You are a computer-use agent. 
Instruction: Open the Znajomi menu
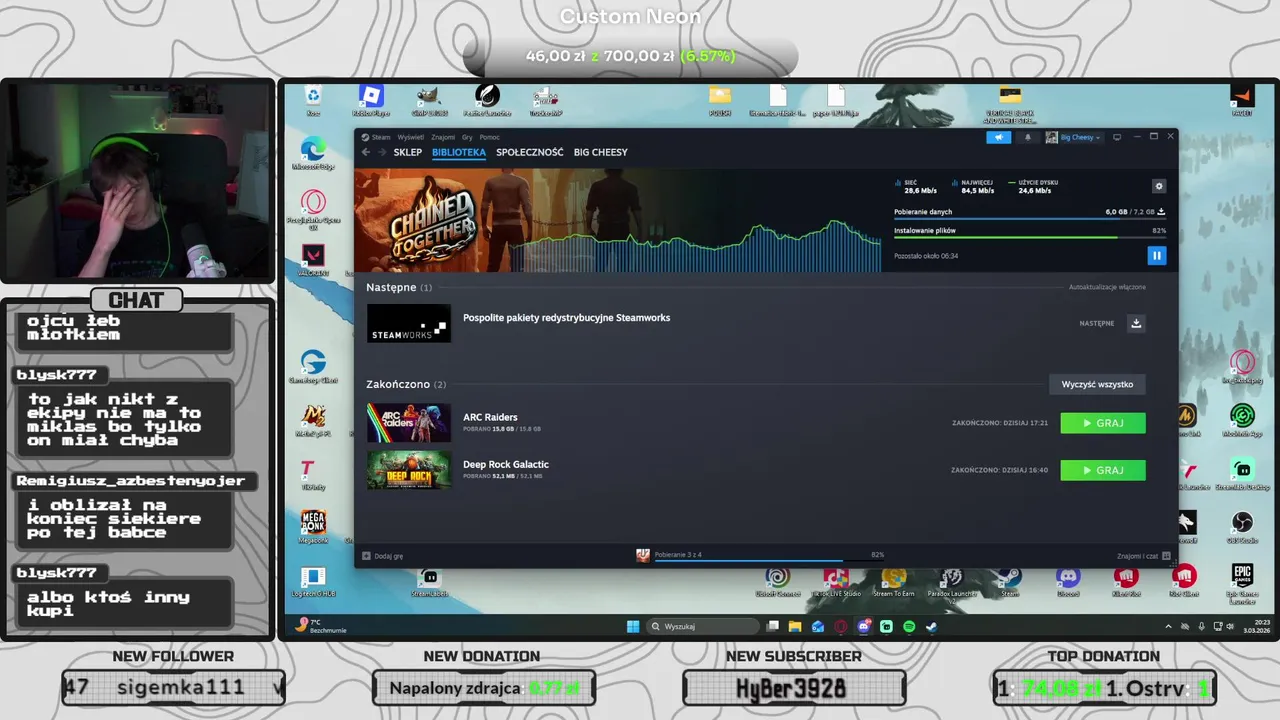pos(443,137)
